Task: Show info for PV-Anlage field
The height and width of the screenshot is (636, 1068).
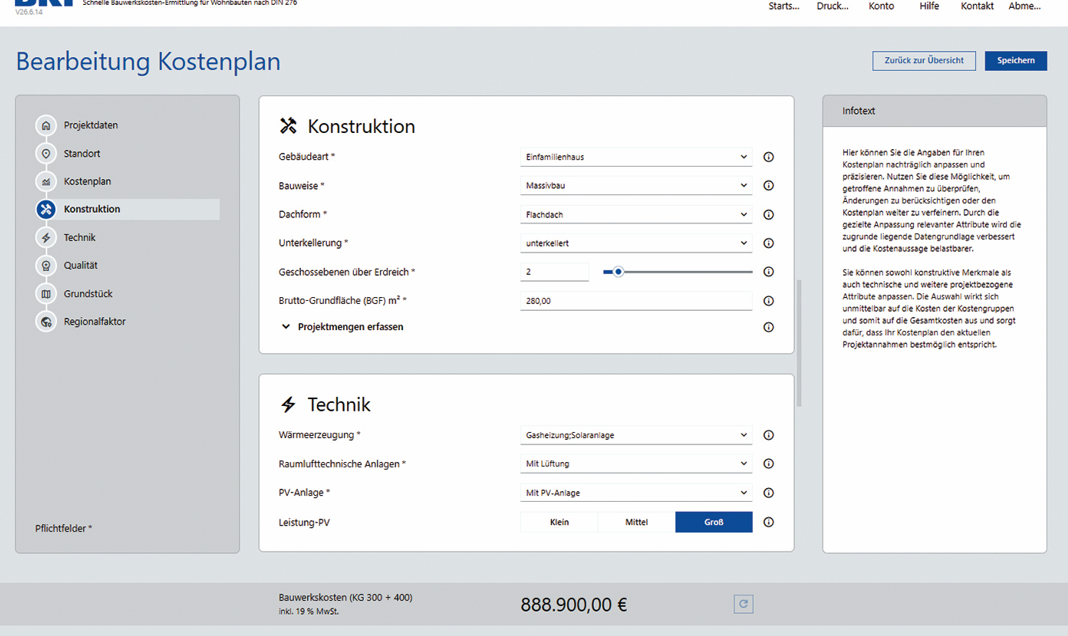Action: click(x=768, y=493)
